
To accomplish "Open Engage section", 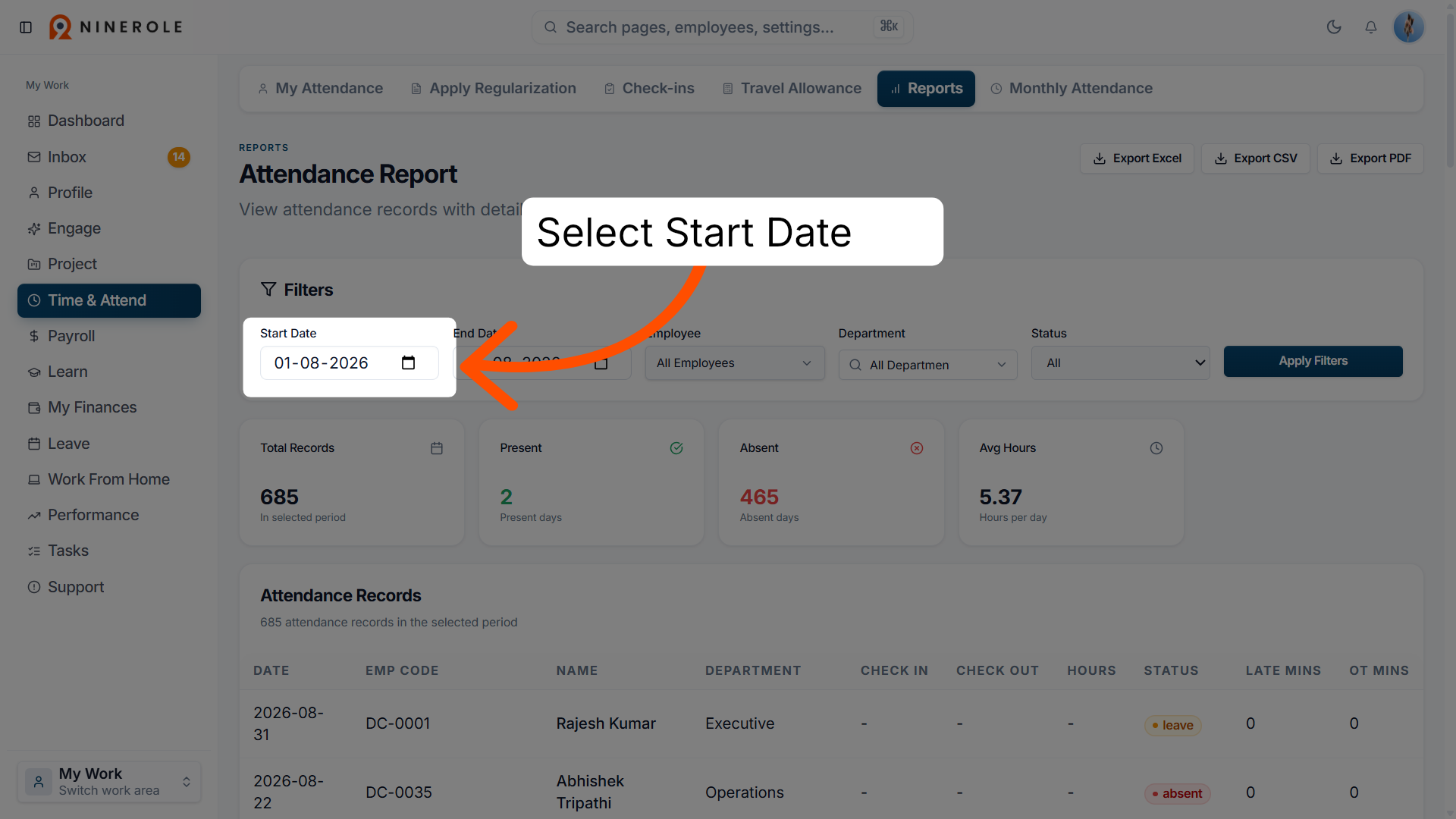I will click(x=109, y=228).
